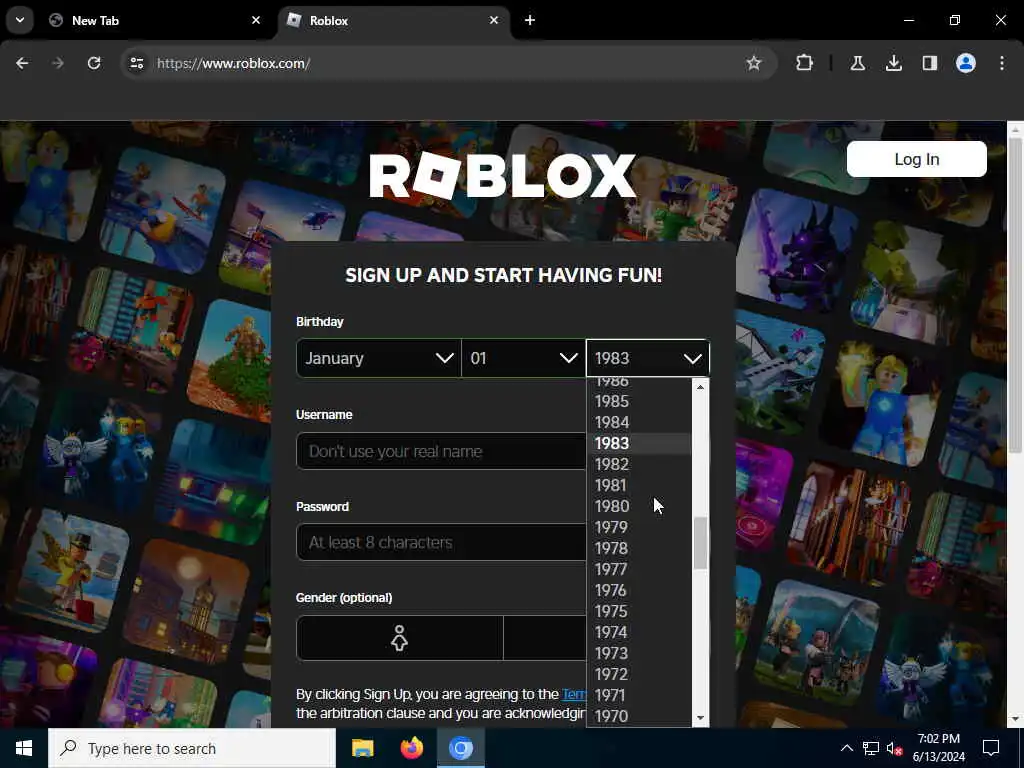
Task: Open the browser extensions puzzle icon
Action: click(x=805, y=63)
